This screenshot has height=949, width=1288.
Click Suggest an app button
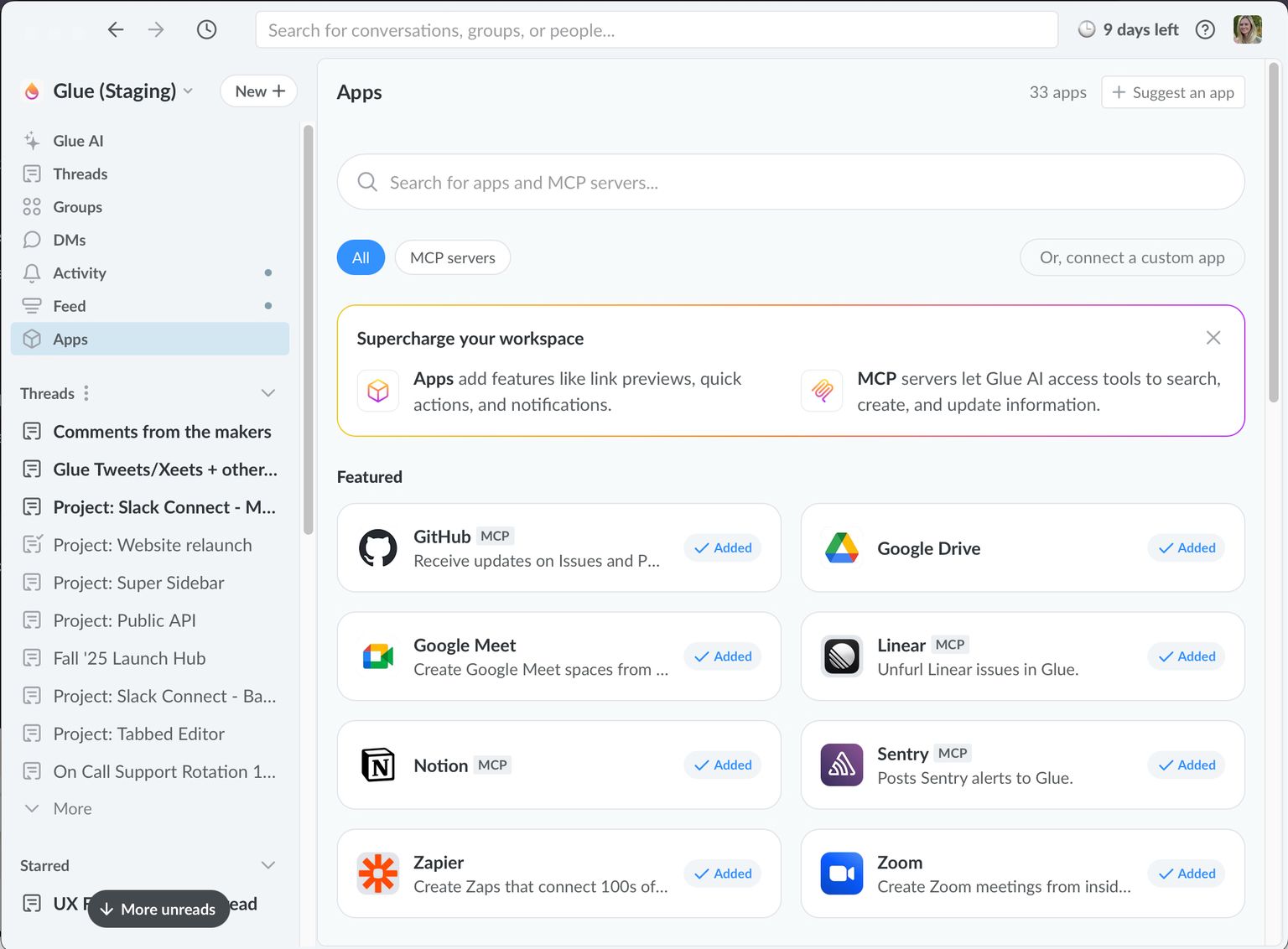click(1173, 92)
